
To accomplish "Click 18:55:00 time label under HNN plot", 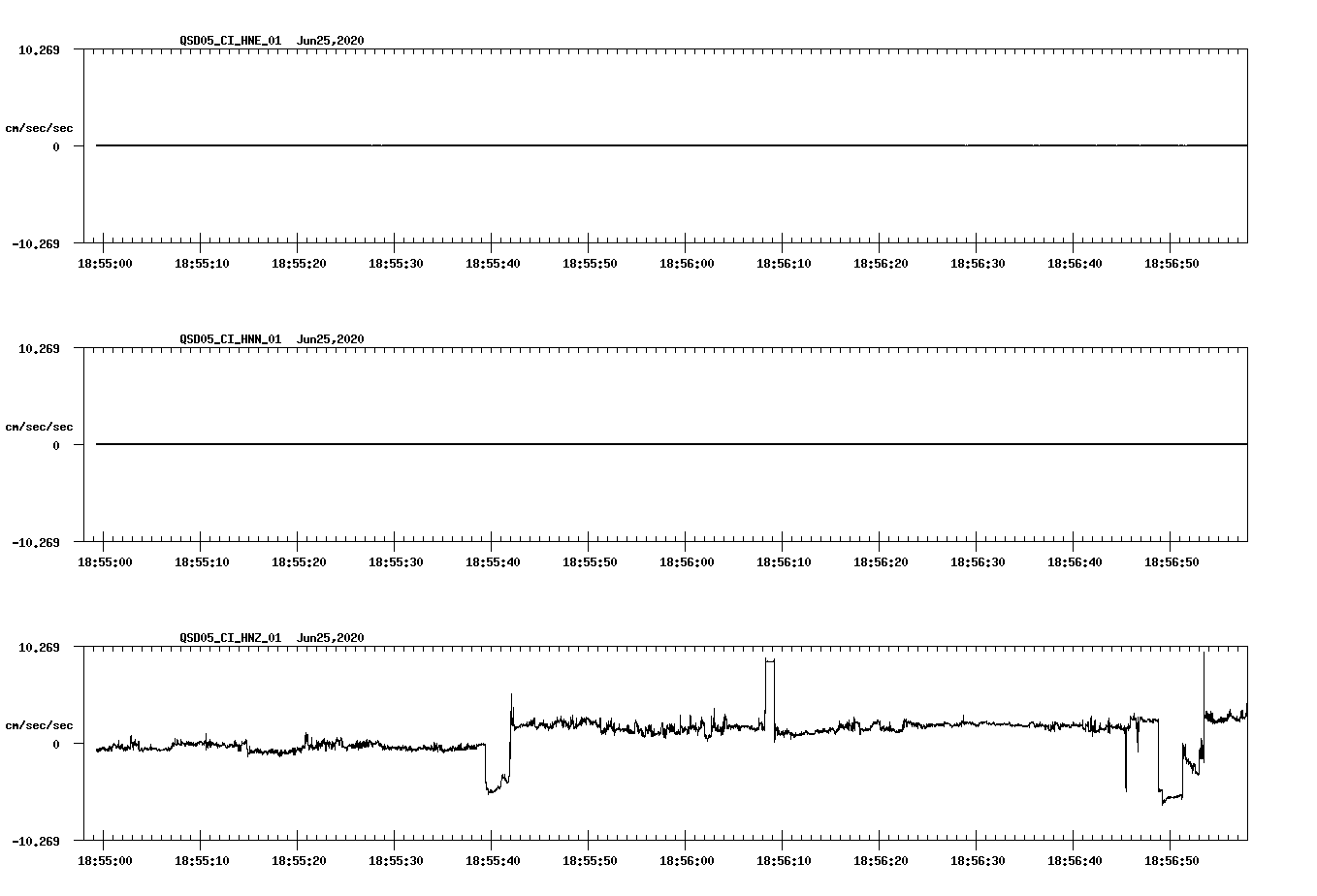I will tap(105, 562).
